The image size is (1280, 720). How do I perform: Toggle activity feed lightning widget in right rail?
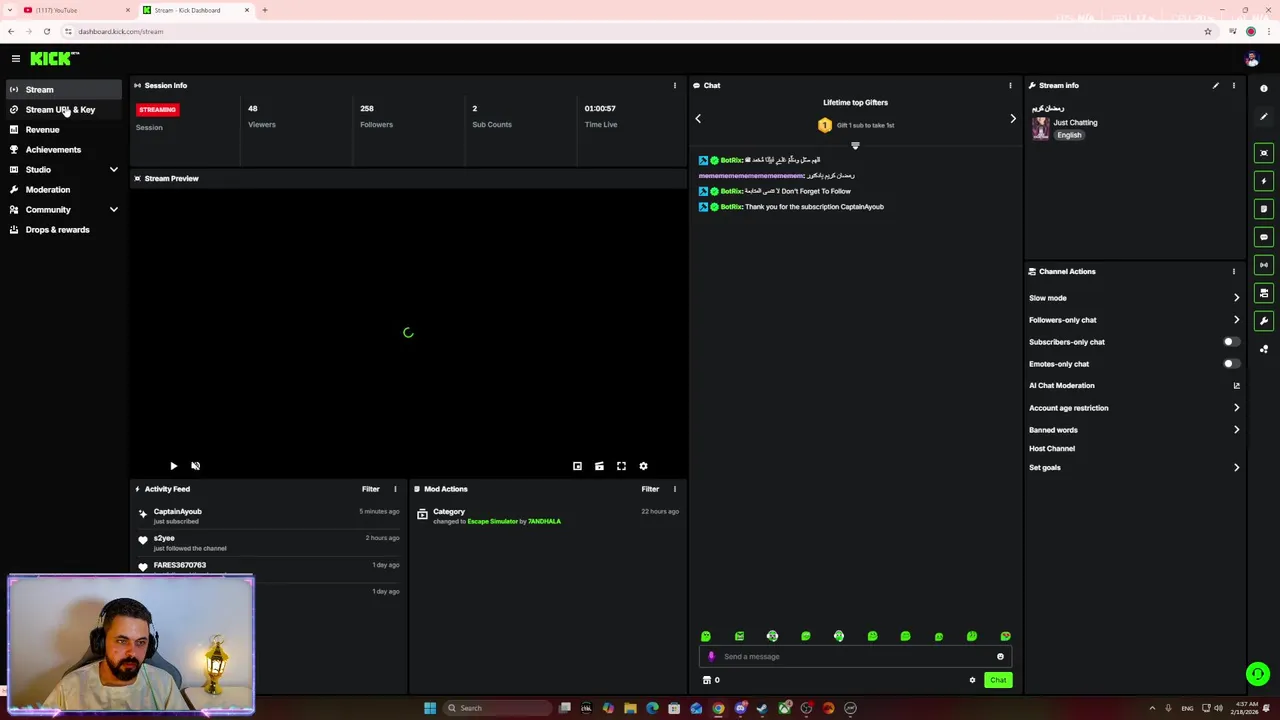(x=1264, y=181)
